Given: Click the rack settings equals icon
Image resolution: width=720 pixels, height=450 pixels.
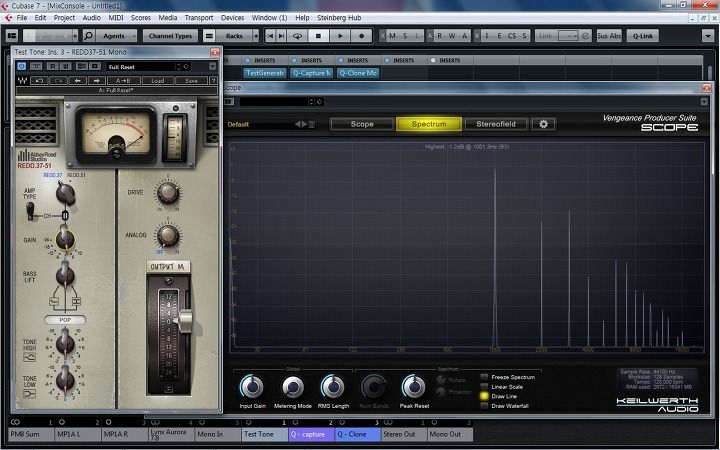Looking at the screenshot, I should [x=209, y=36].
